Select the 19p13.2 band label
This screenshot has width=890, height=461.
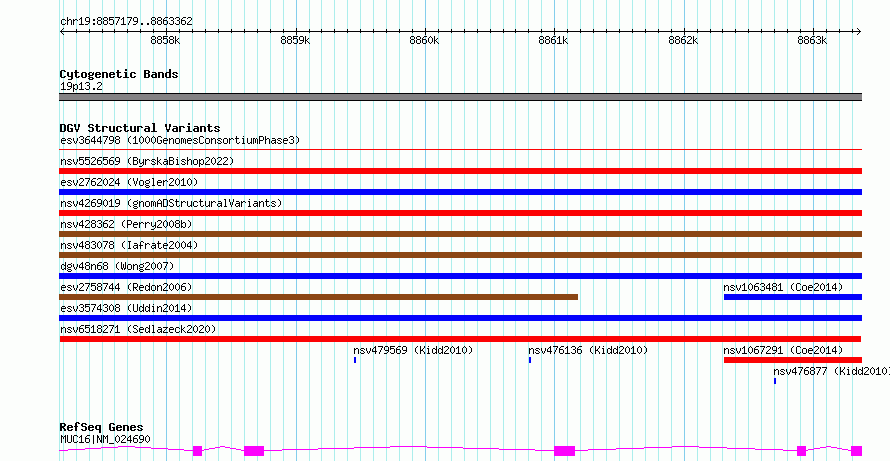point(81,86)
